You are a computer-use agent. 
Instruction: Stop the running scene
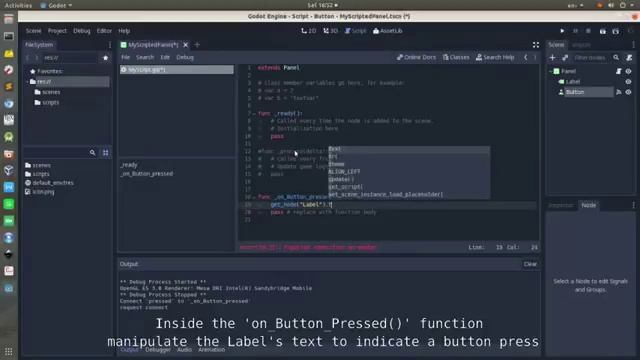pos(588,31)
